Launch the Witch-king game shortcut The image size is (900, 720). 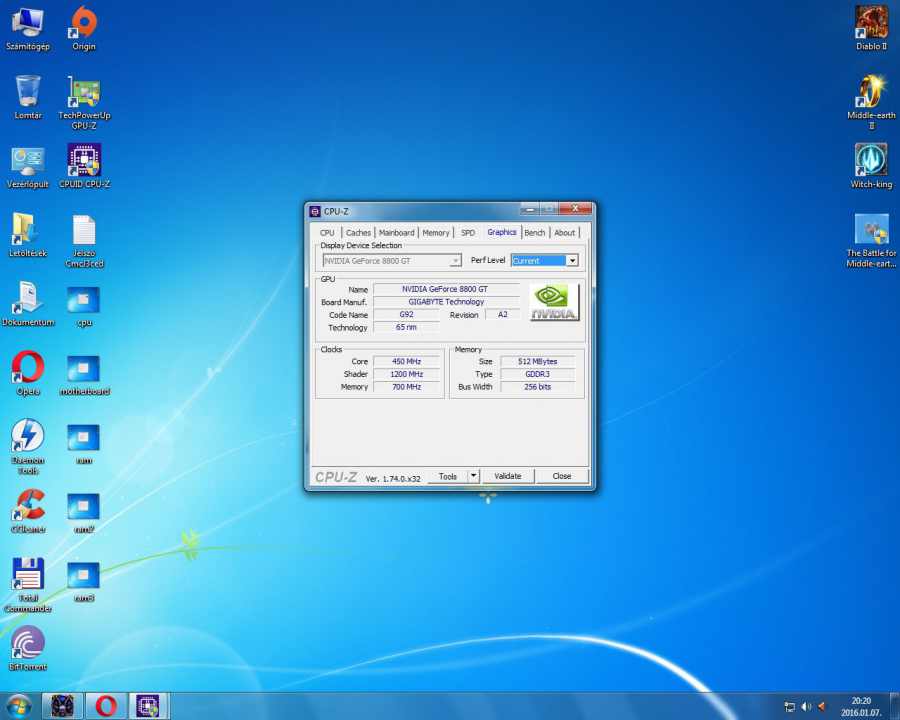[x=871, y=167]
